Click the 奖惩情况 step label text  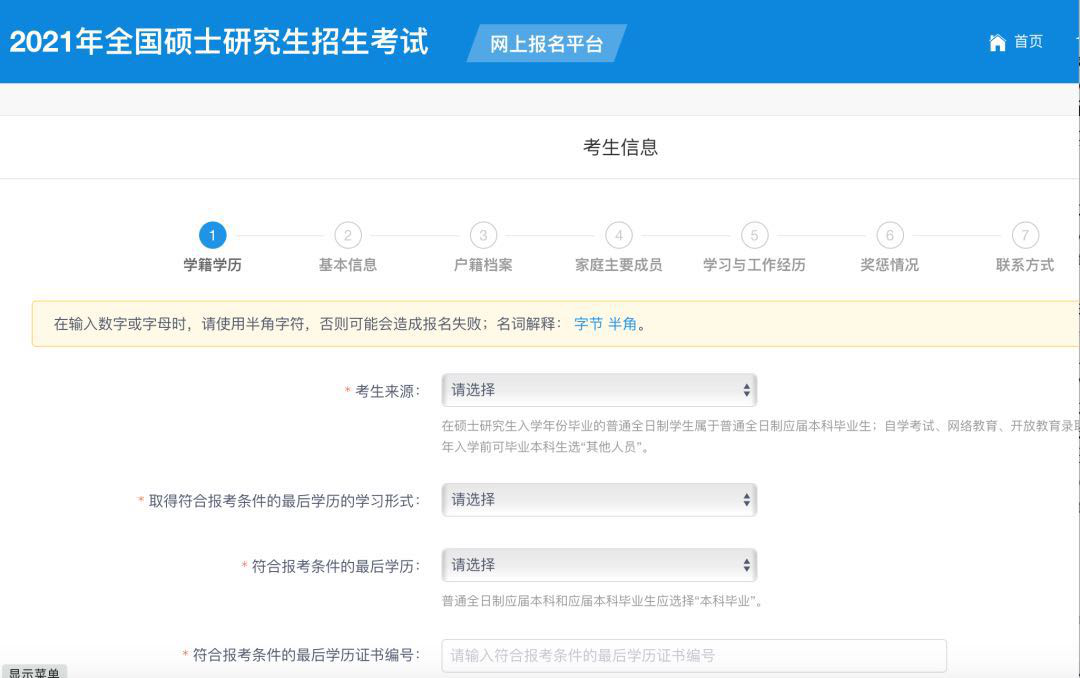pyautogui.click(x=889, y=263)
